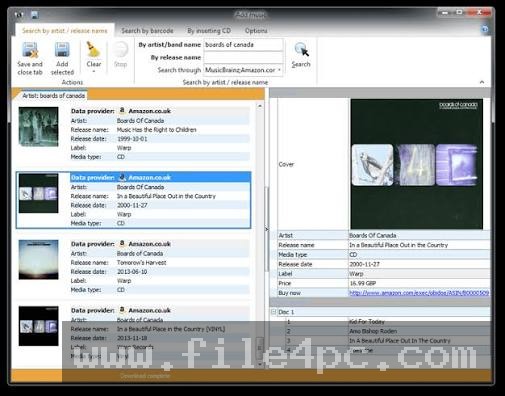Click the large cover image in details panel
505x396 pixels.
coord(417,164)
